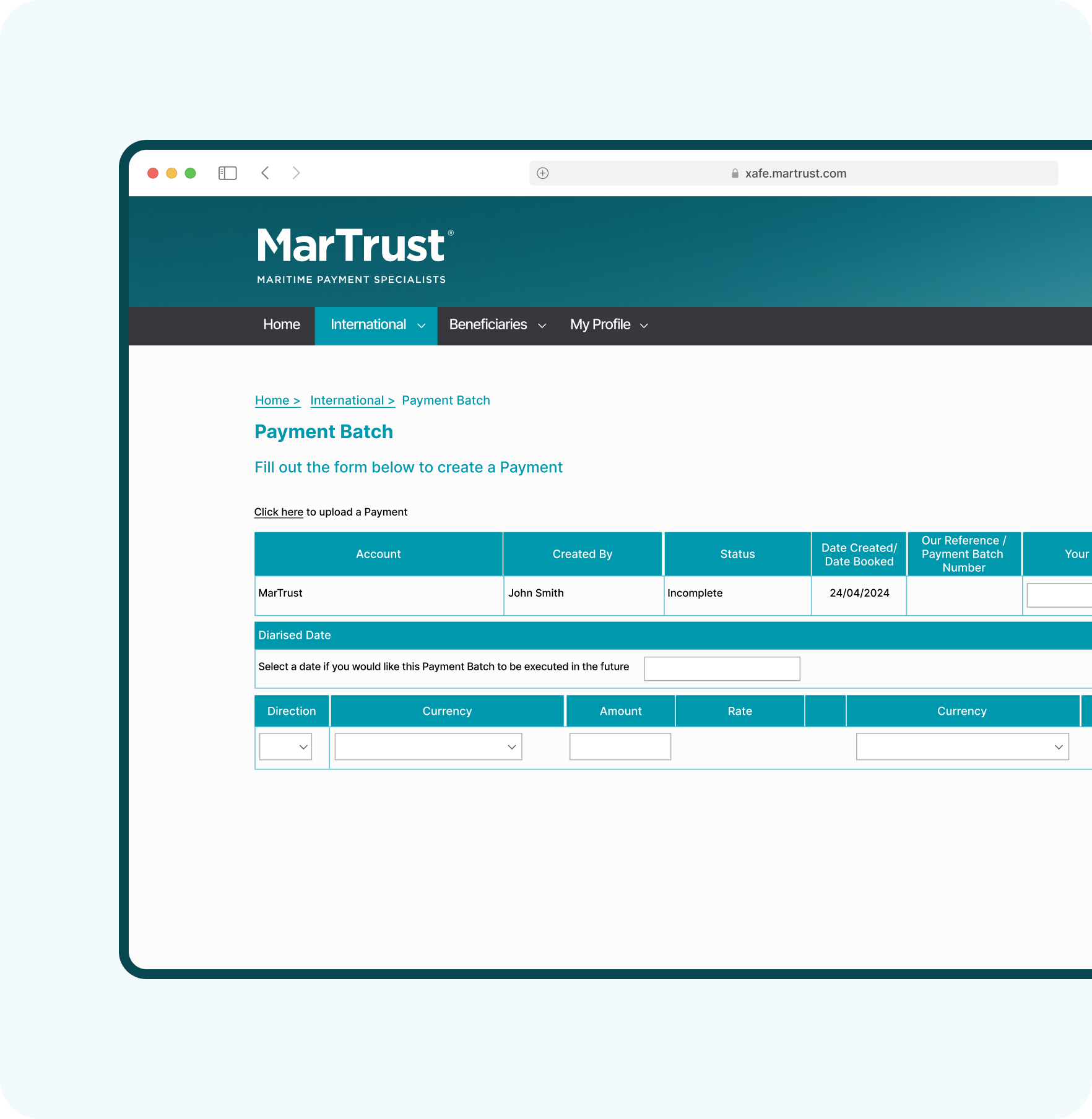Click the plus icon in the browser toolbar
1092x1119 pixels.
click(542, 173)
